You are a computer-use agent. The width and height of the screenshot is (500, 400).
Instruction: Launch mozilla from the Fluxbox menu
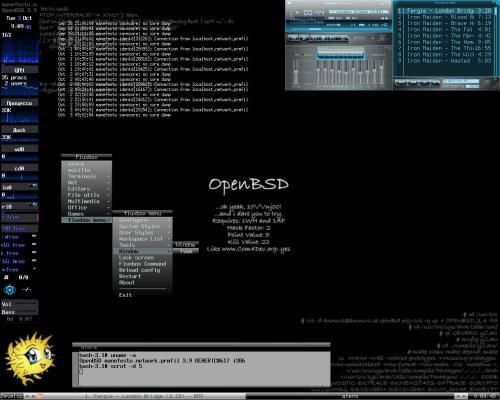86,170
